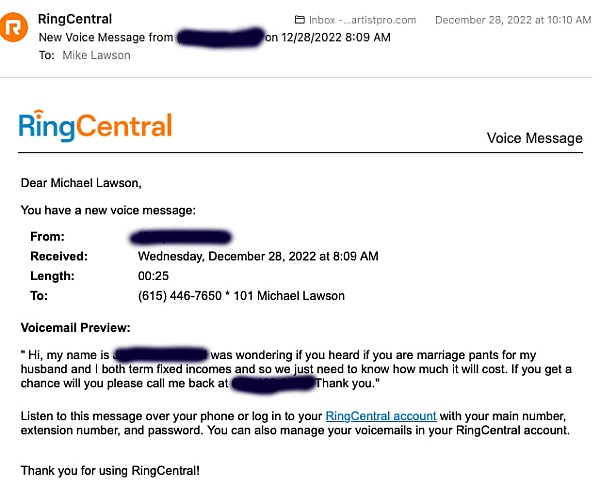Click the sender name RingCentral in header
This screenshot has width=600, height=486.
coord(75,19)
